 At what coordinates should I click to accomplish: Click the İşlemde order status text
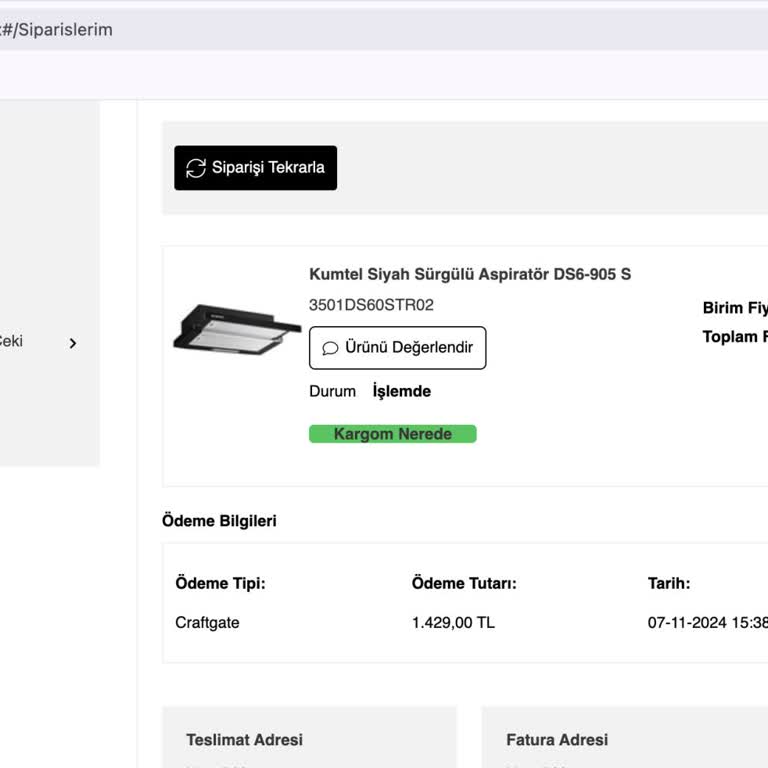401,391
